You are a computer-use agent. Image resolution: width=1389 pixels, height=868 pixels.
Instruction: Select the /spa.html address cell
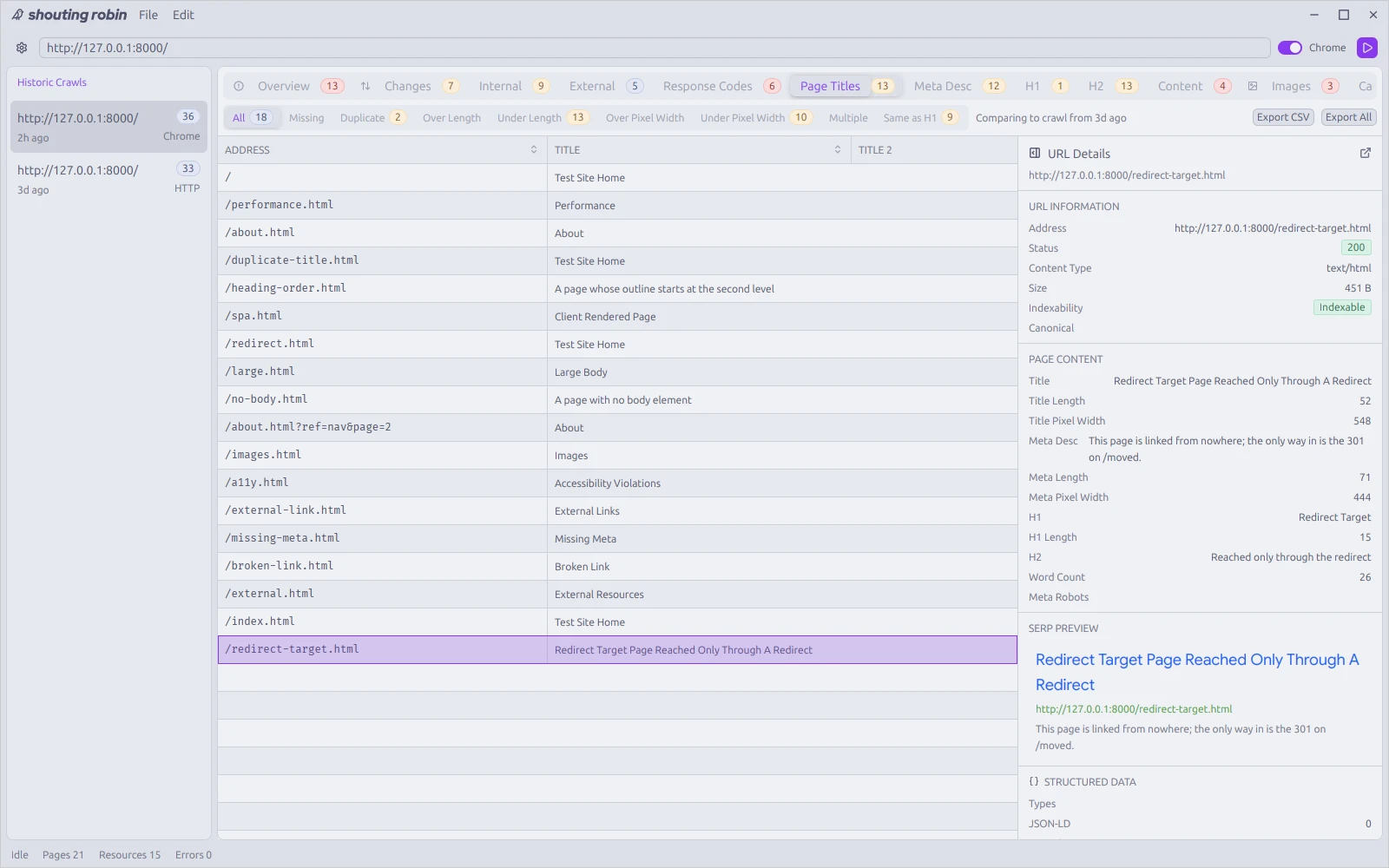(x=382, y=316)
